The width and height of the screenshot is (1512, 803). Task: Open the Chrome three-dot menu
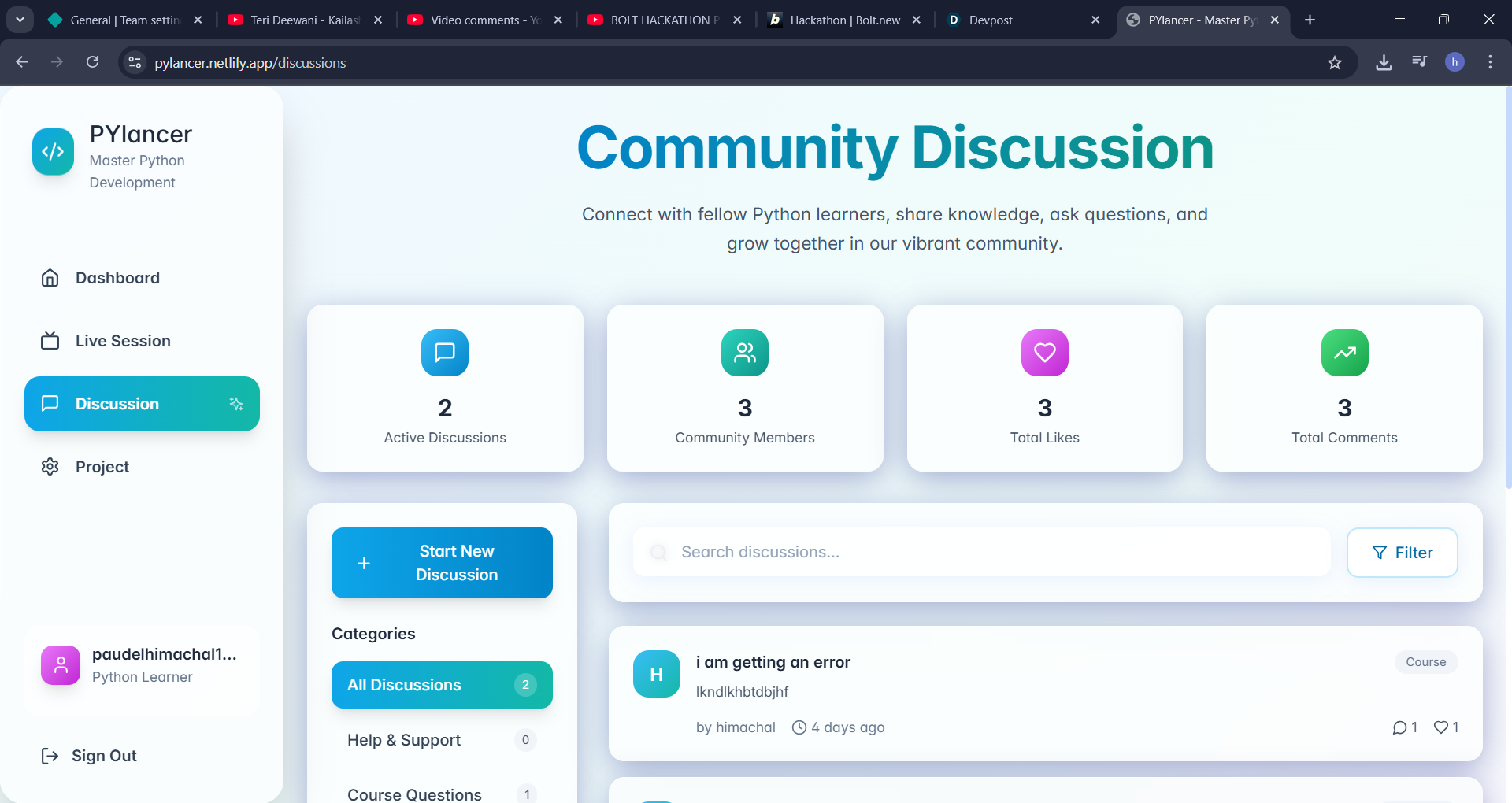click(1490, 62)
